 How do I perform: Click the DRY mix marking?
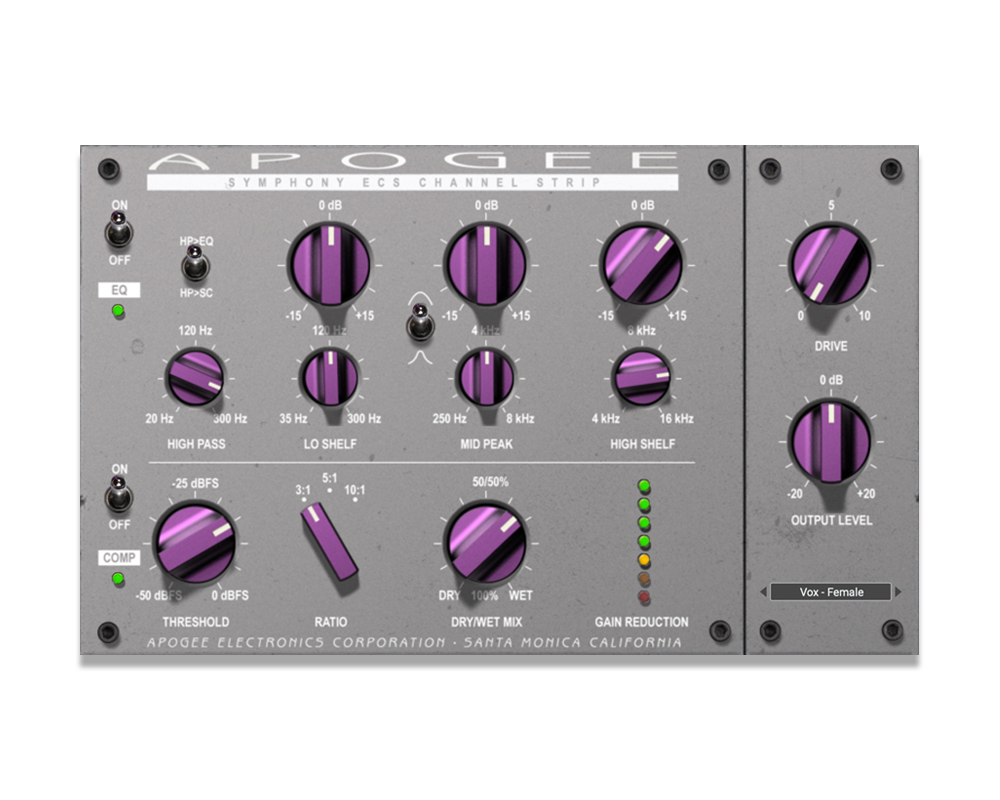pyautogui.click(x=449, y=595)
